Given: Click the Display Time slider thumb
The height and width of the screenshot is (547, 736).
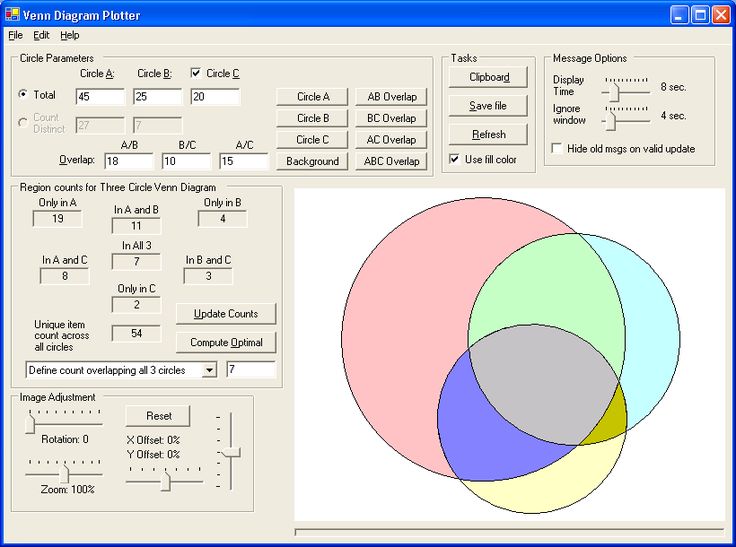Looking at the screenshot, I should [x=614, y=92].
